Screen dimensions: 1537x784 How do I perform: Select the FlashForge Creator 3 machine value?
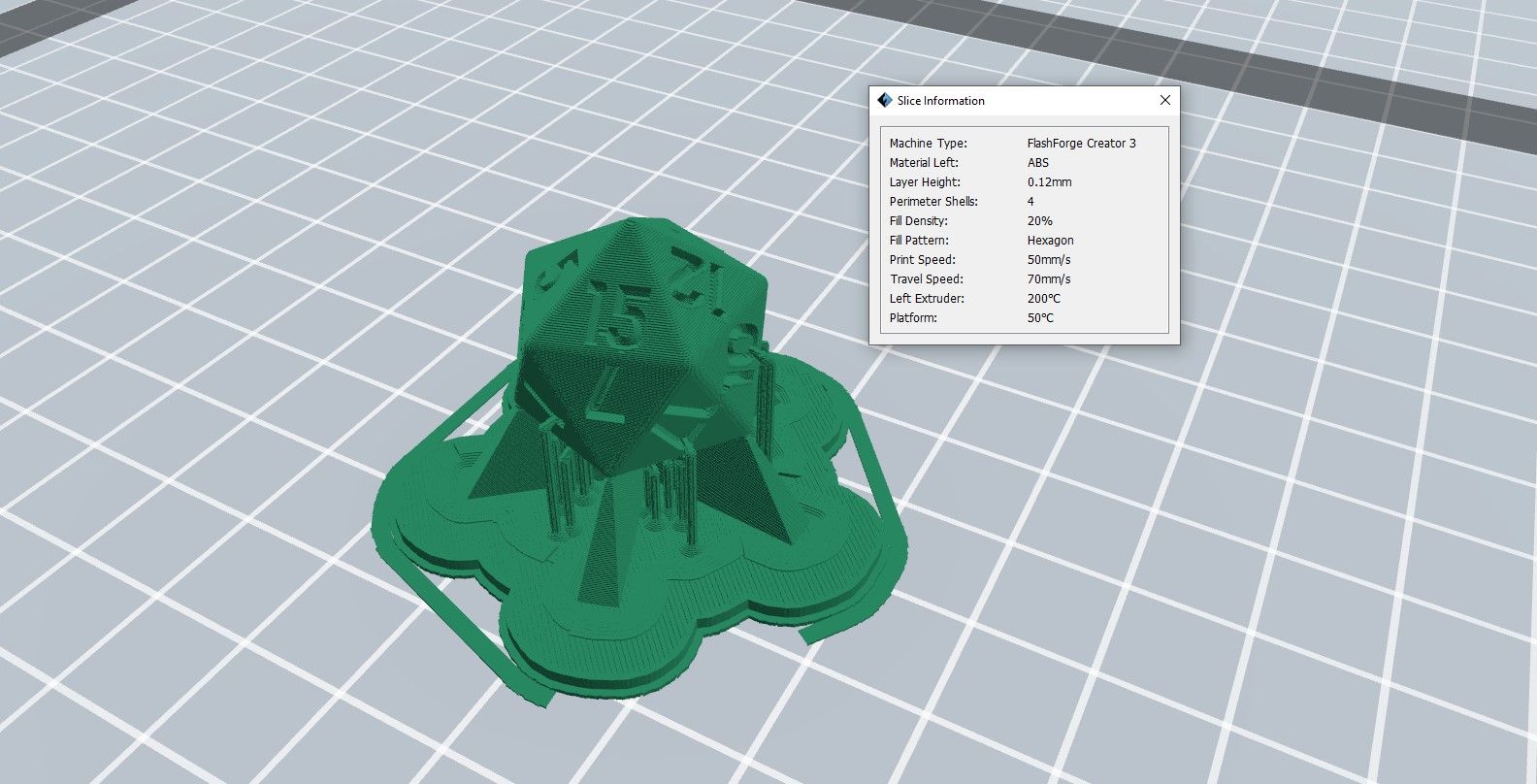click(x=1081, y=144)
